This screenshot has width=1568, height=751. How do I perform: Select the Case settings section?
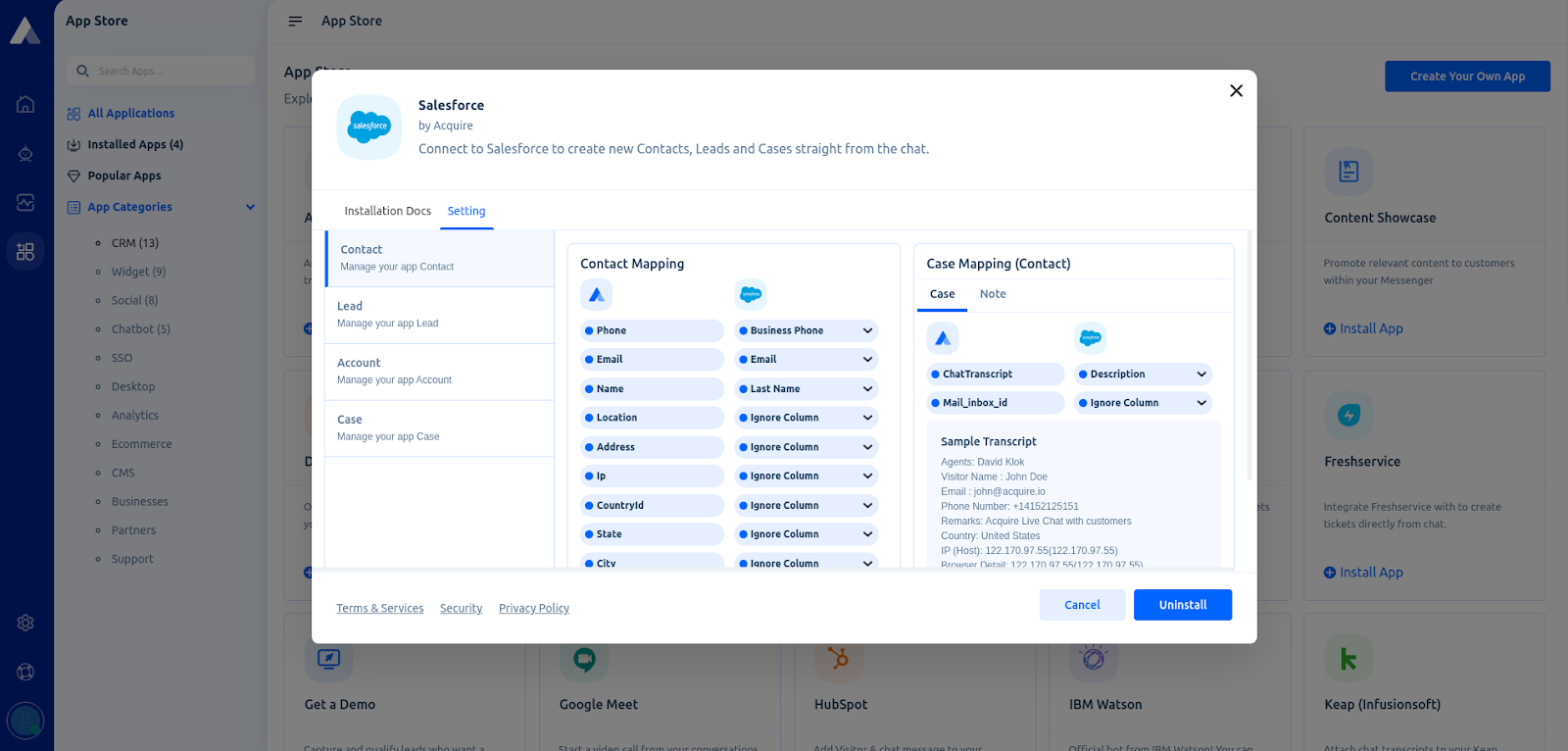coord(440,428)
